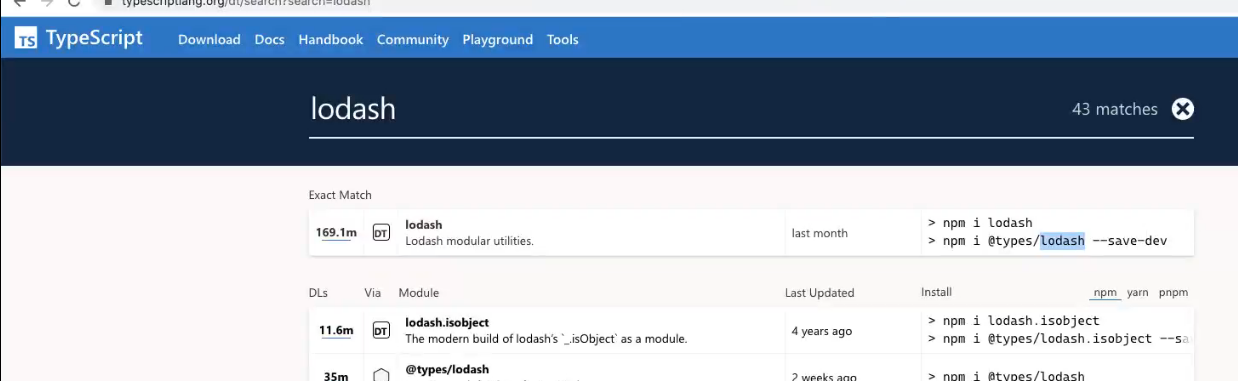Click the TypeScript logo

(x=78, y=39)
